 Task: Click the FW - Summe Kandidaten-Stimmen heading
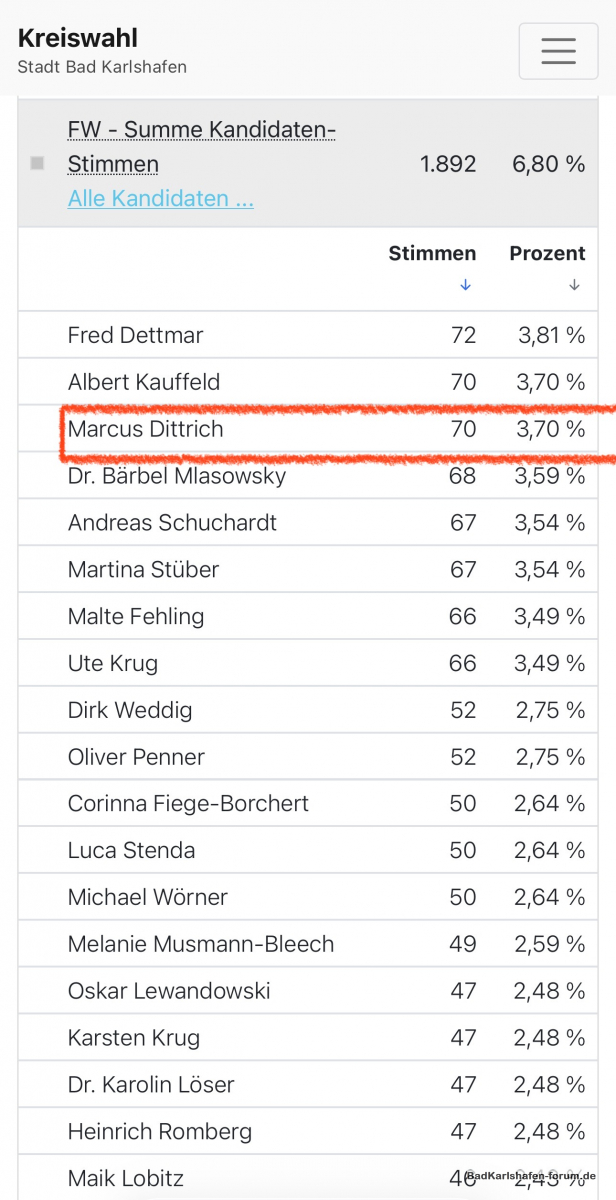click(x=201, y=146)
